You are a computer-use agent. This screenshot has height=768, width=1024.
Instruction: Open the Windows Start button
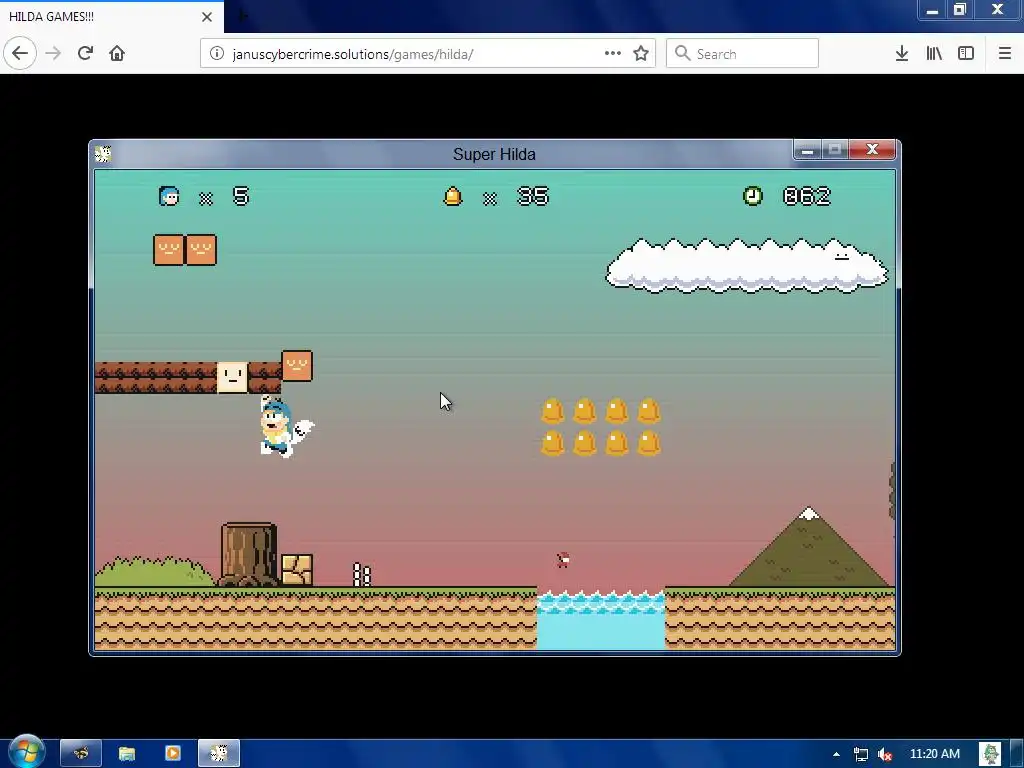[26, 752]
